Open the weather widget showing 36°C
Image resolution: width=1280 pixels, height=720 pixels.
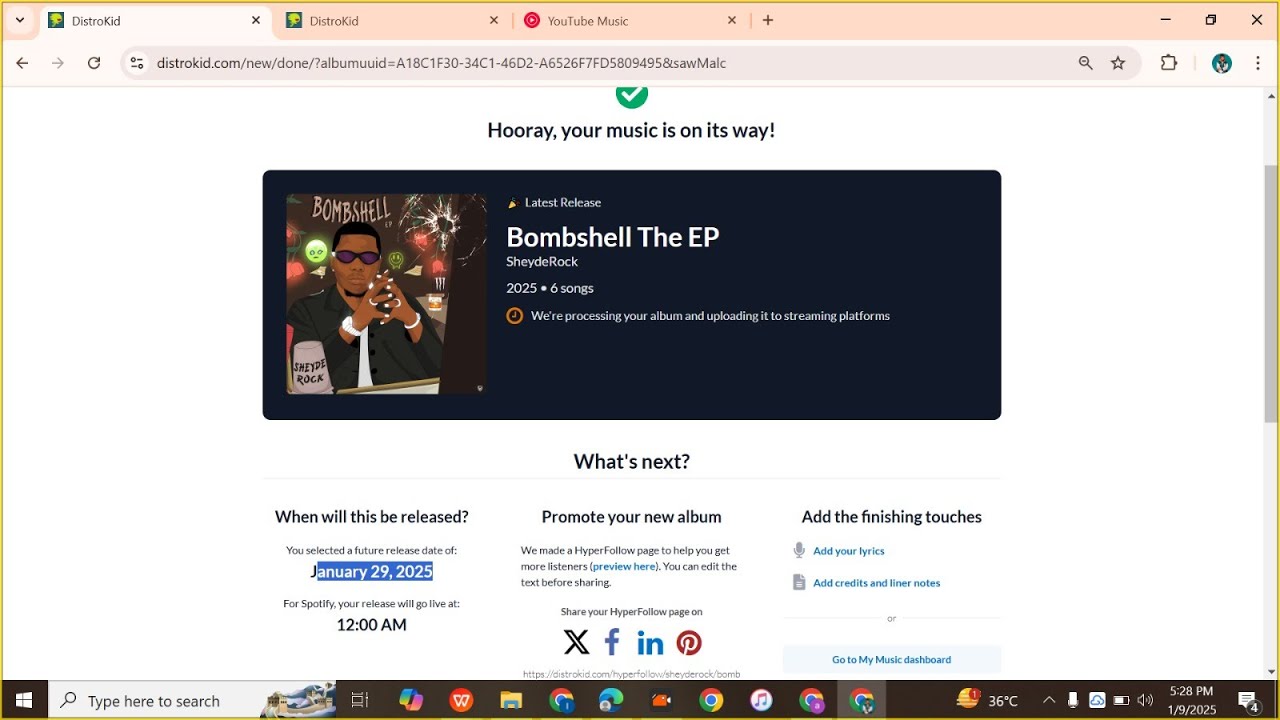[x=987, y=700]
